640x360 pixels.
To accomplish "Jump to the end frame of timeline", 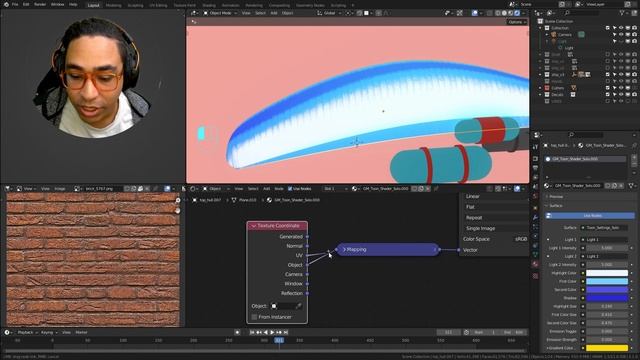I will [x=286, y=333].
